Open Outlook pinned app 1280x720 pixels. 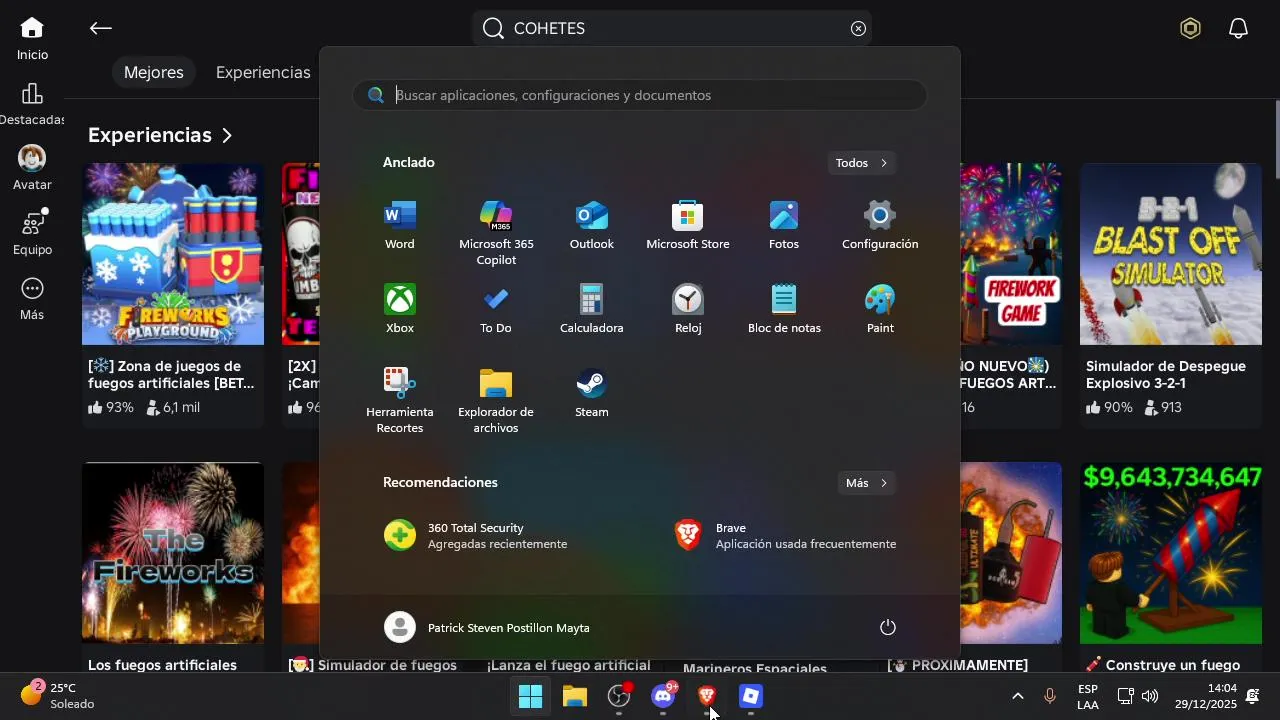[x=592, y=226]
